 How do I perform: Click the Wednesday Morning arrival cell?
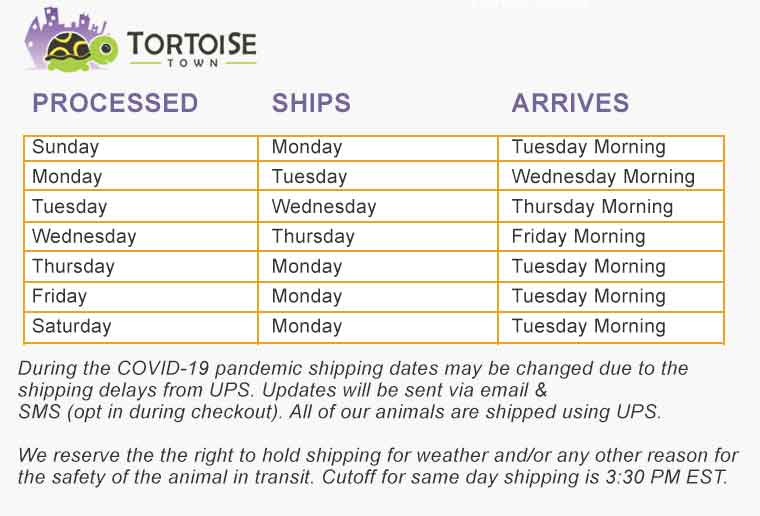pyautogui.click(x=611, y=176)
